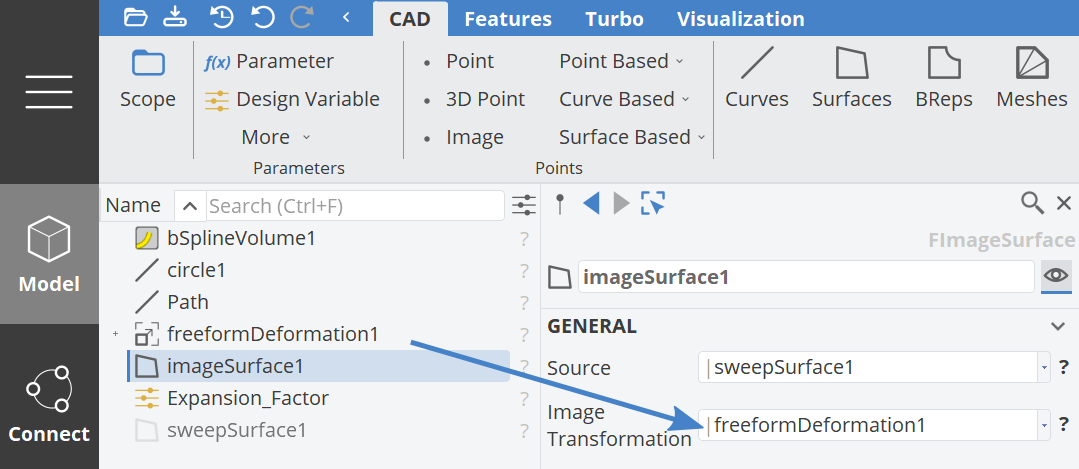Click the Path row question mark
1079x469 pixels.
click(524, 303)
